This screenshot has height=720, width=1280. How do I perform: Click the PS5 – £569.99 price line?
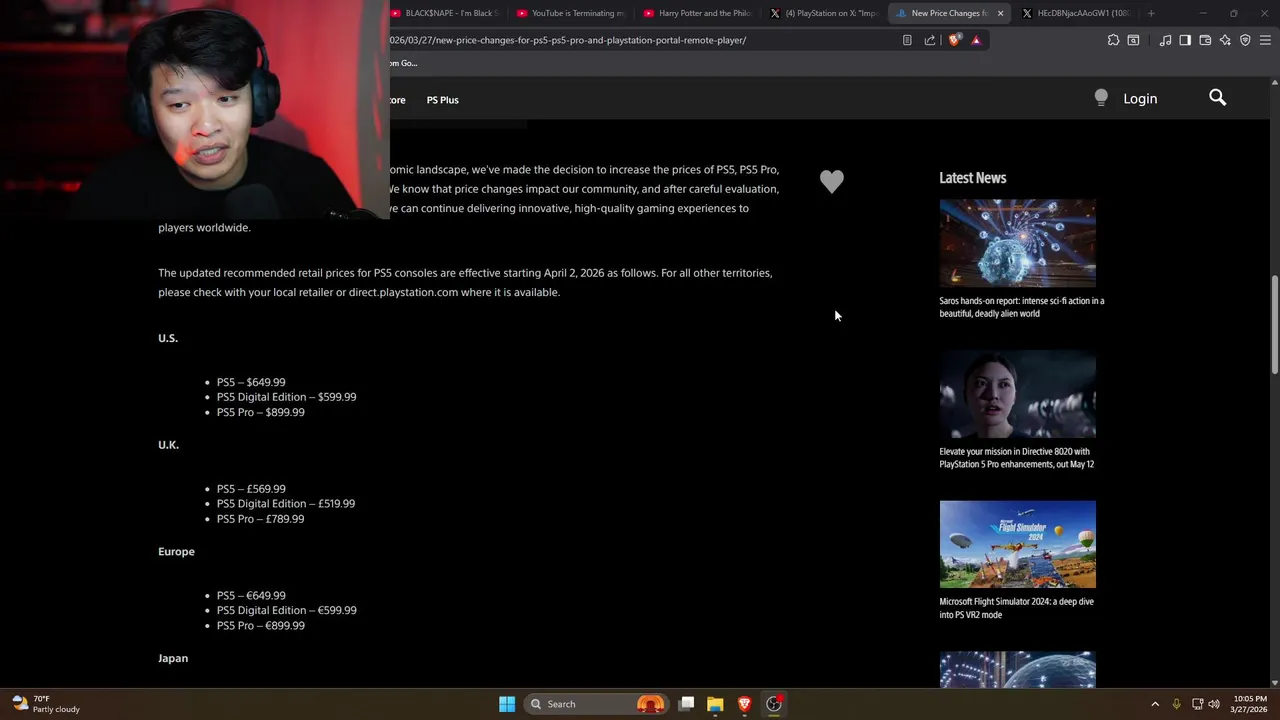click(x=251, y=489)
